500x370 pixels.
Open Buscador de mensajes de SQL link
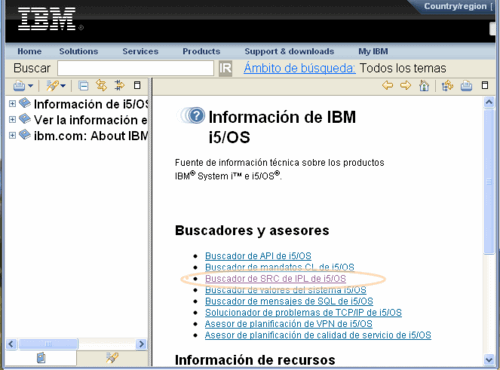(x=289, y=301)
